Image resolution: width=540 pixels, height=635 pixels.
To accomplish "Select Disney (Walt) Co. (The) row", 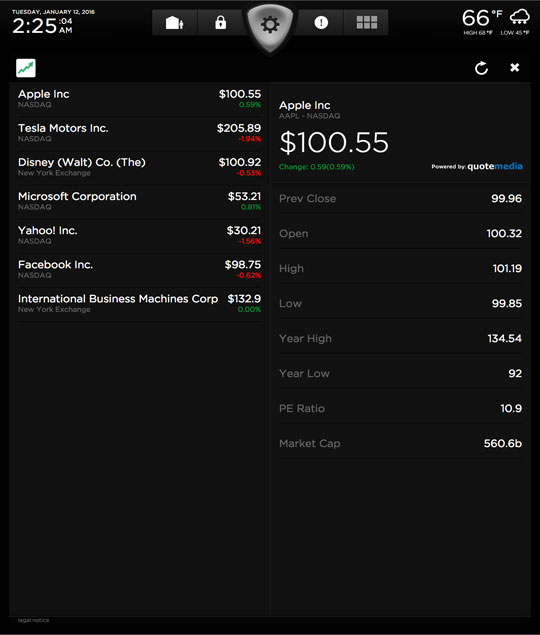I will (139, 167).
